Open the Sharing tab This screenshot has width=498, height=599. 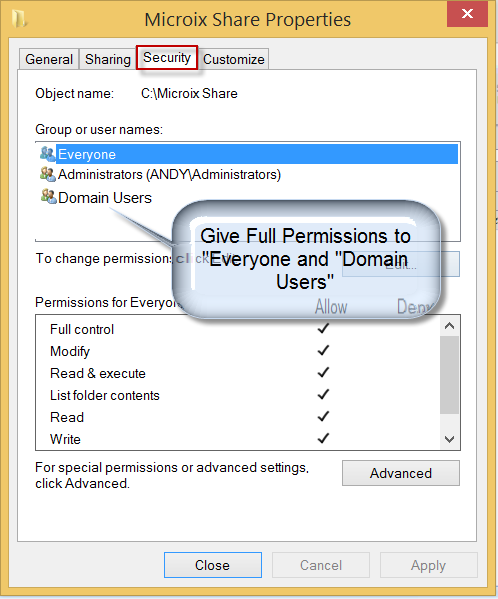[108, 59]
